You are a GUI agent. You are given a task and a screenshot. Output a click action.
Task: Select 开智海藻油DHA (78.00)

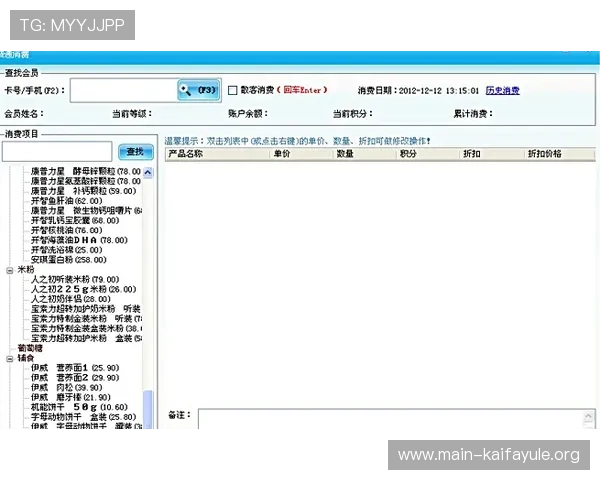point(79,240)
